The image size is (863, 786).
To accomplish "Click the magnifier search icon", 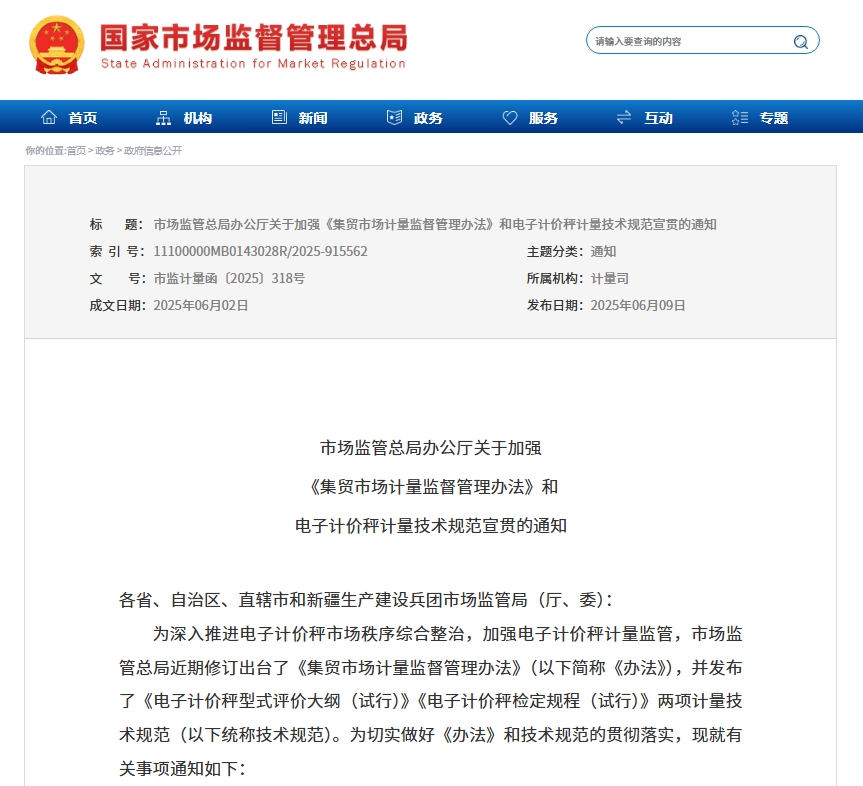I will (801, 41).
